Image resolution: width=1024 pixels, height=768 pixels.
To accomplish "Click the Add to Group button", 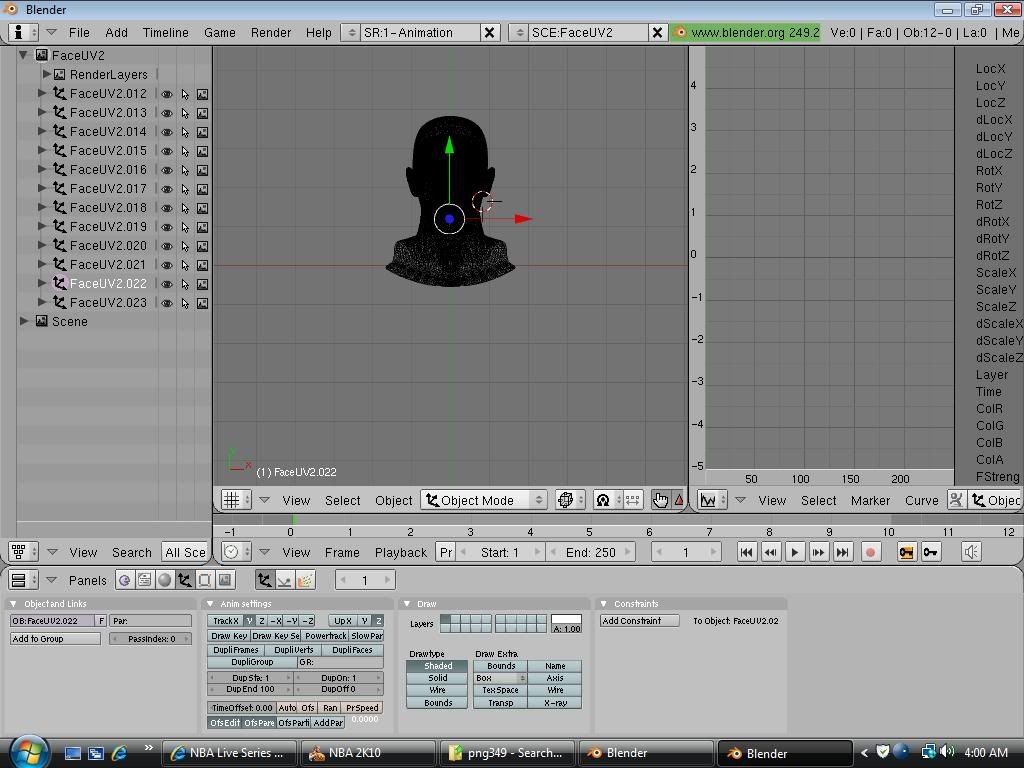I will pyautogui.click(x=55, y=639).
